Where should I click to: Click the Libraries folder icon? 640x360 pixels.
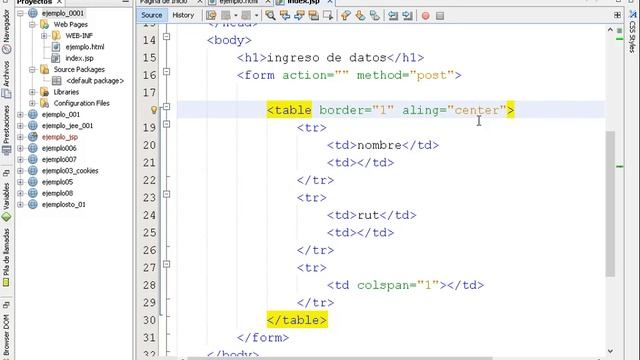[44, 92]
